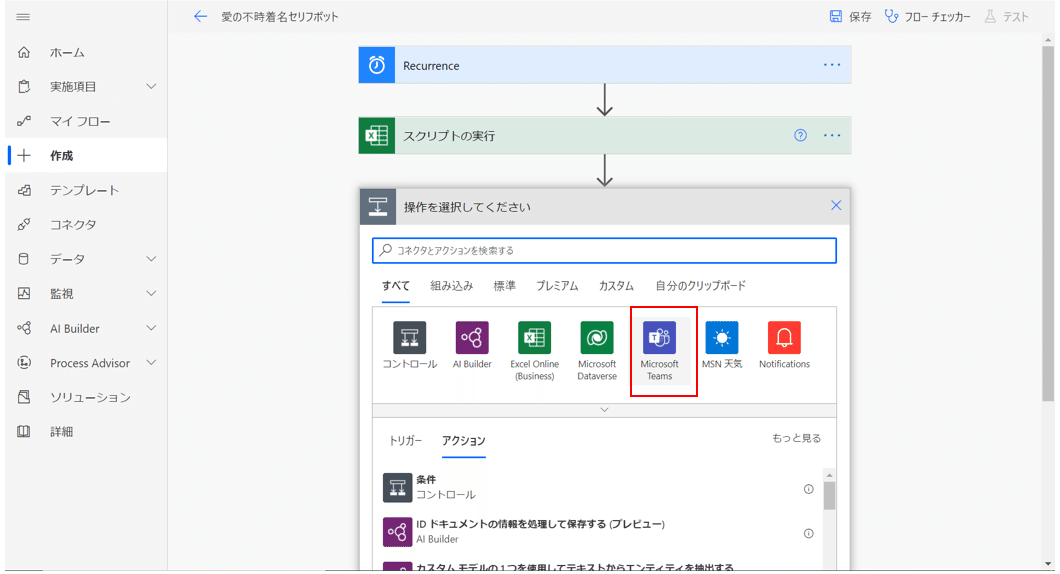This screenshot has height=574, width=1060.
Task: Select the Notifications connector icon
Action: pyautogui.click(x=784, y=339)
